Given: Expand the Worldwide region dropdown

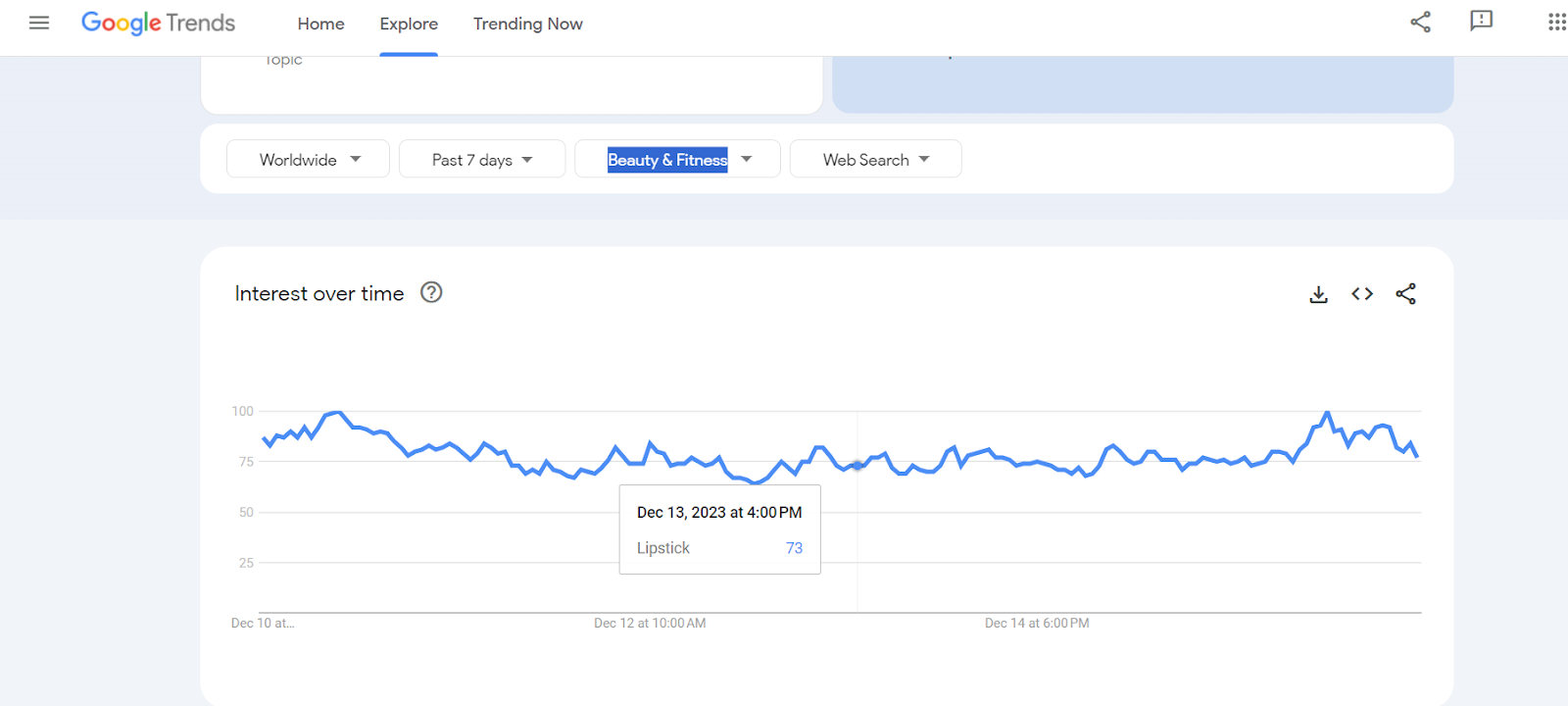Looking at the screenshot, I should tap(308, 159).
